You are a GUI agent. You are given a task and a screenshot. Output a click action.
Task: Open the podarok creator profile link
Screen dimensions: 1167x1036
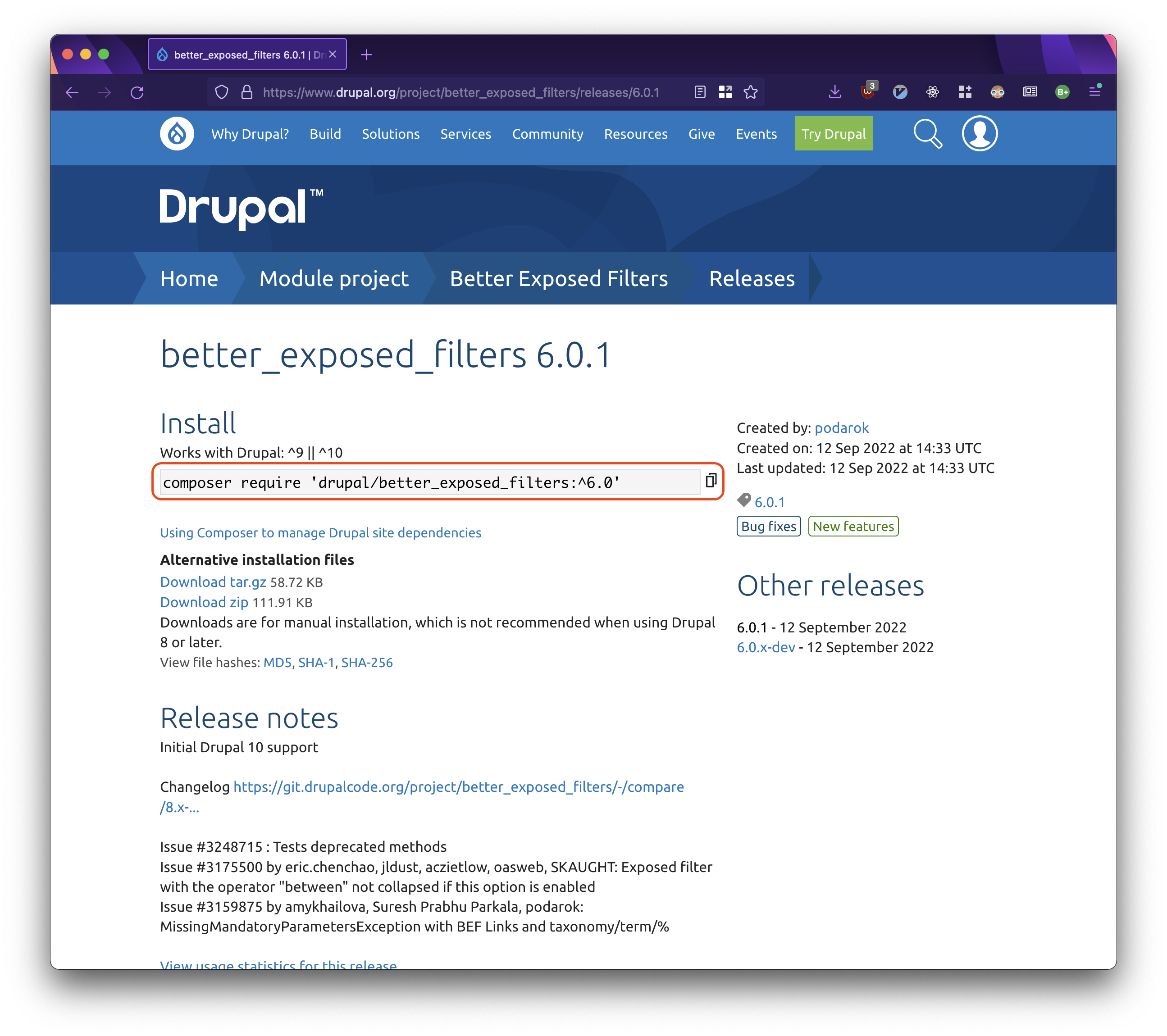pyautogui.click(x=842, y=427)
